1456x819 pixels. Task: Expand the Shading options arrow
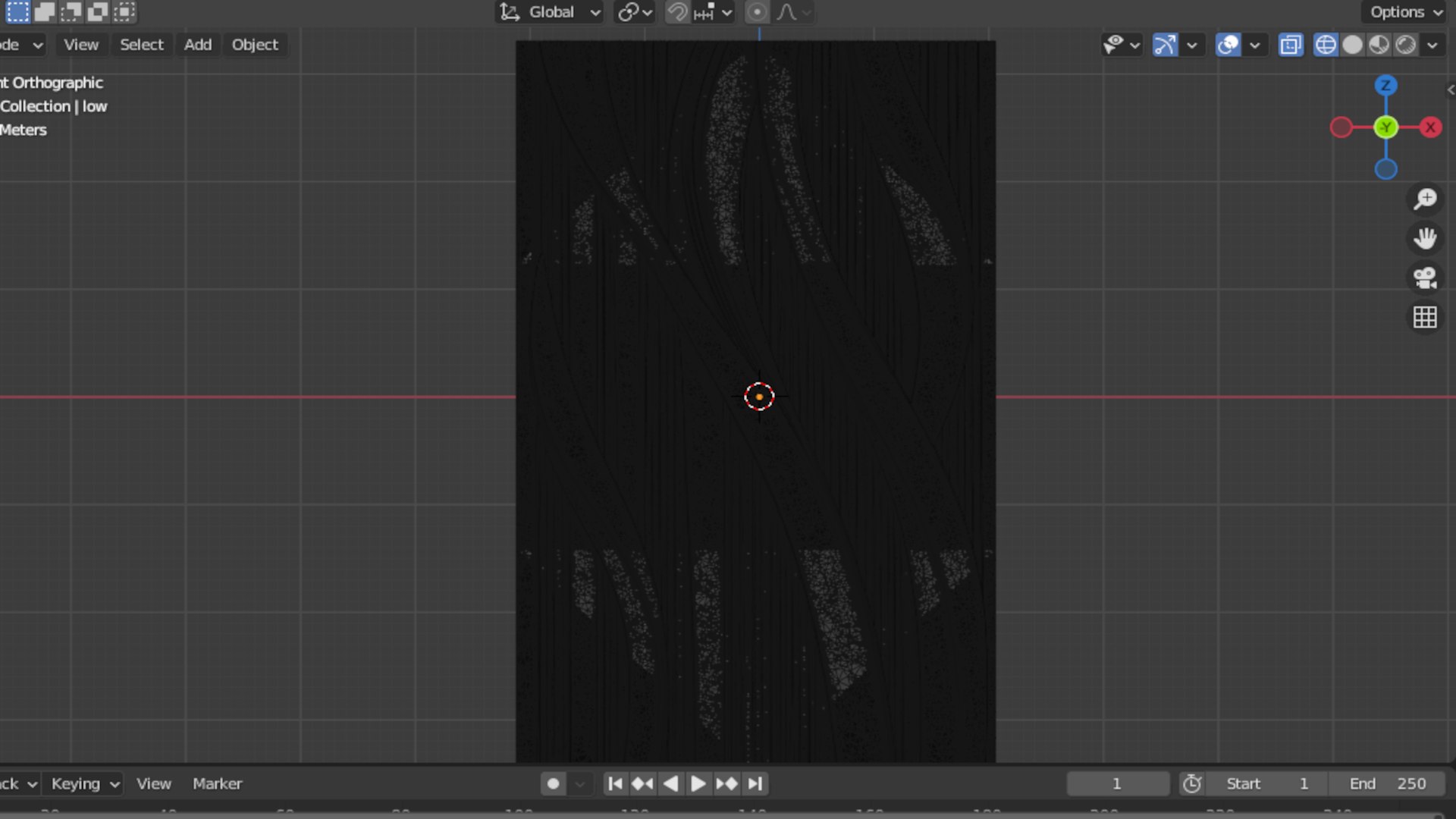click(x=1432, y=45)
